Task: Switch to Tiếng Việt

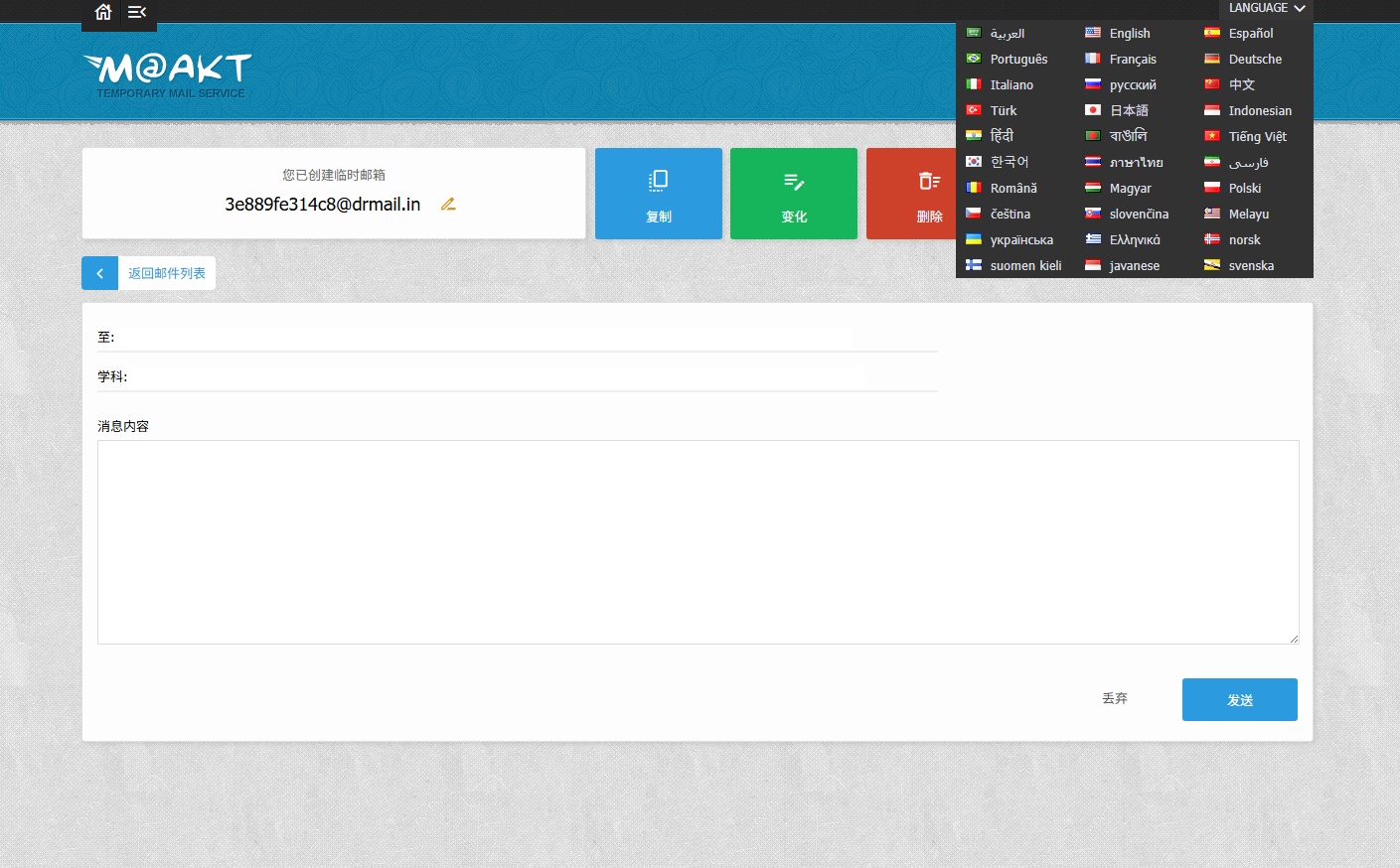Action: point(1245,137)
